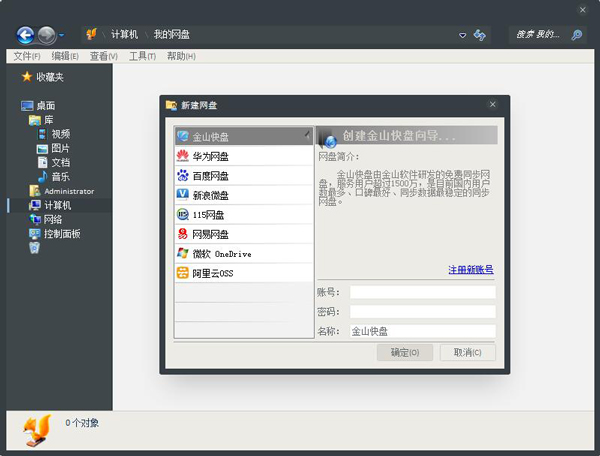Click the 控制面板 icon
This screenshot has width=600, height=456.
[35, 233]
